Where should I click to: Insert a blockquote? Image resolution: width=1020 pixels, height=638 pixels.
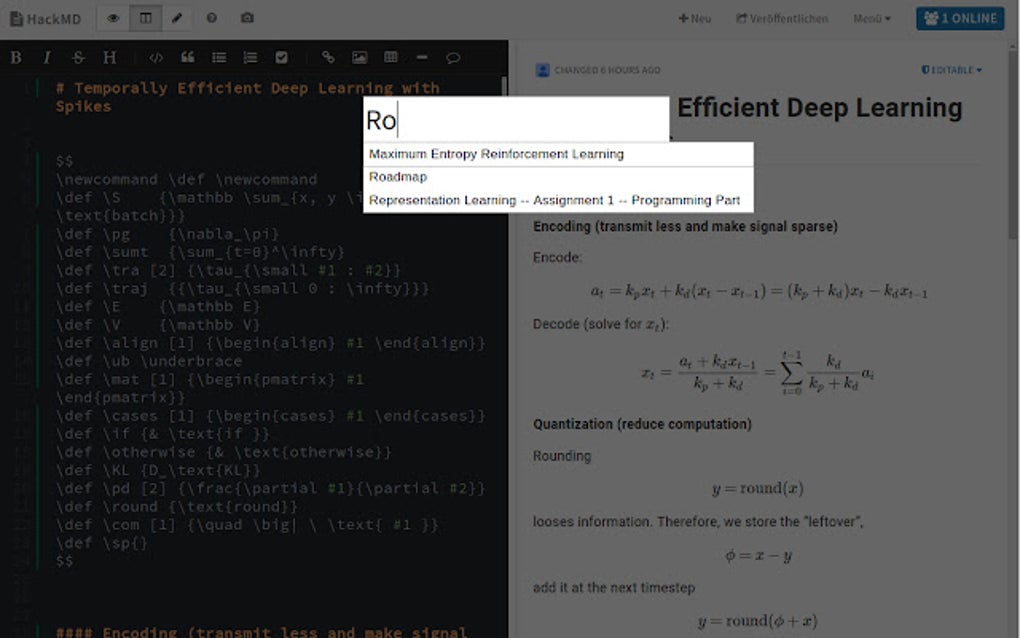187,57
